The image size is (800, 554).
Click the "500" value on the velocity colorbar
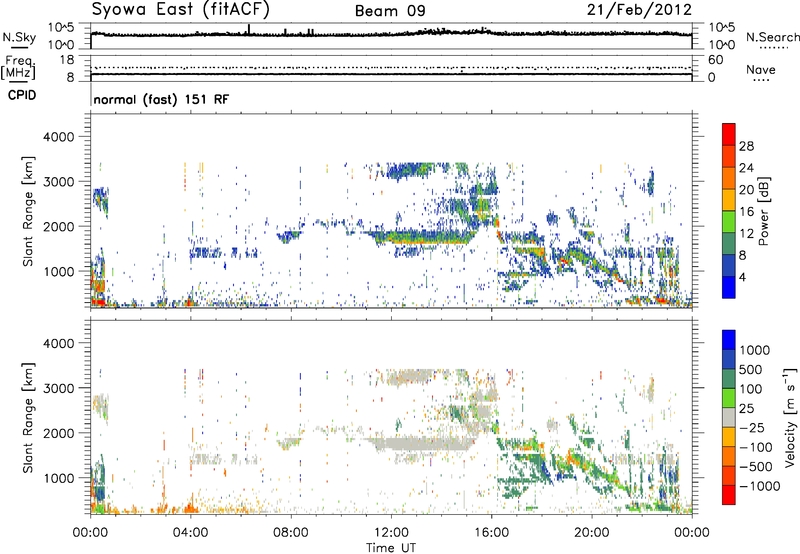[x=751, y=370]
